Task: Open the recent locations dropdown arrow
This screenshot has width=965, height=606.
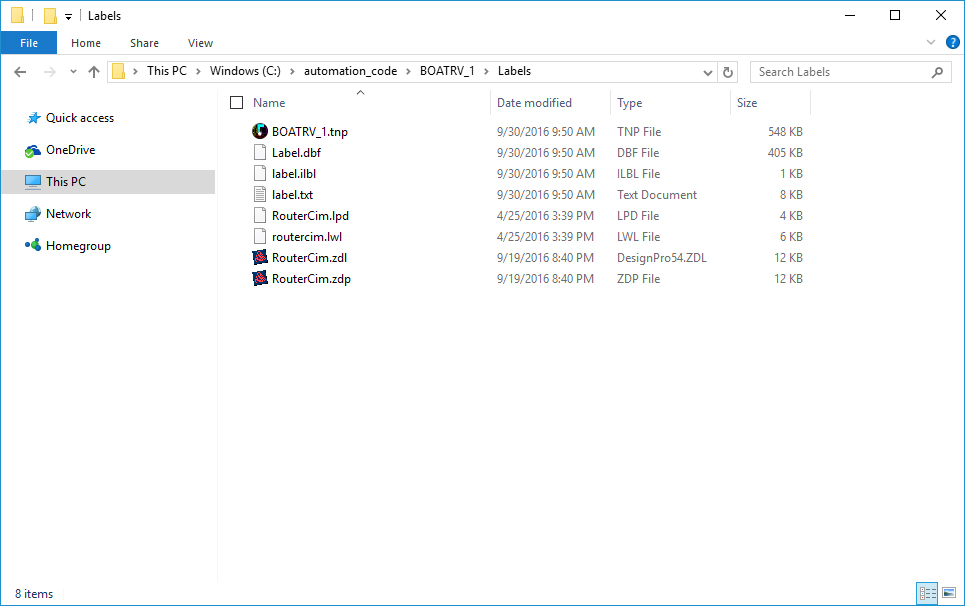Action: pos(73,72)
